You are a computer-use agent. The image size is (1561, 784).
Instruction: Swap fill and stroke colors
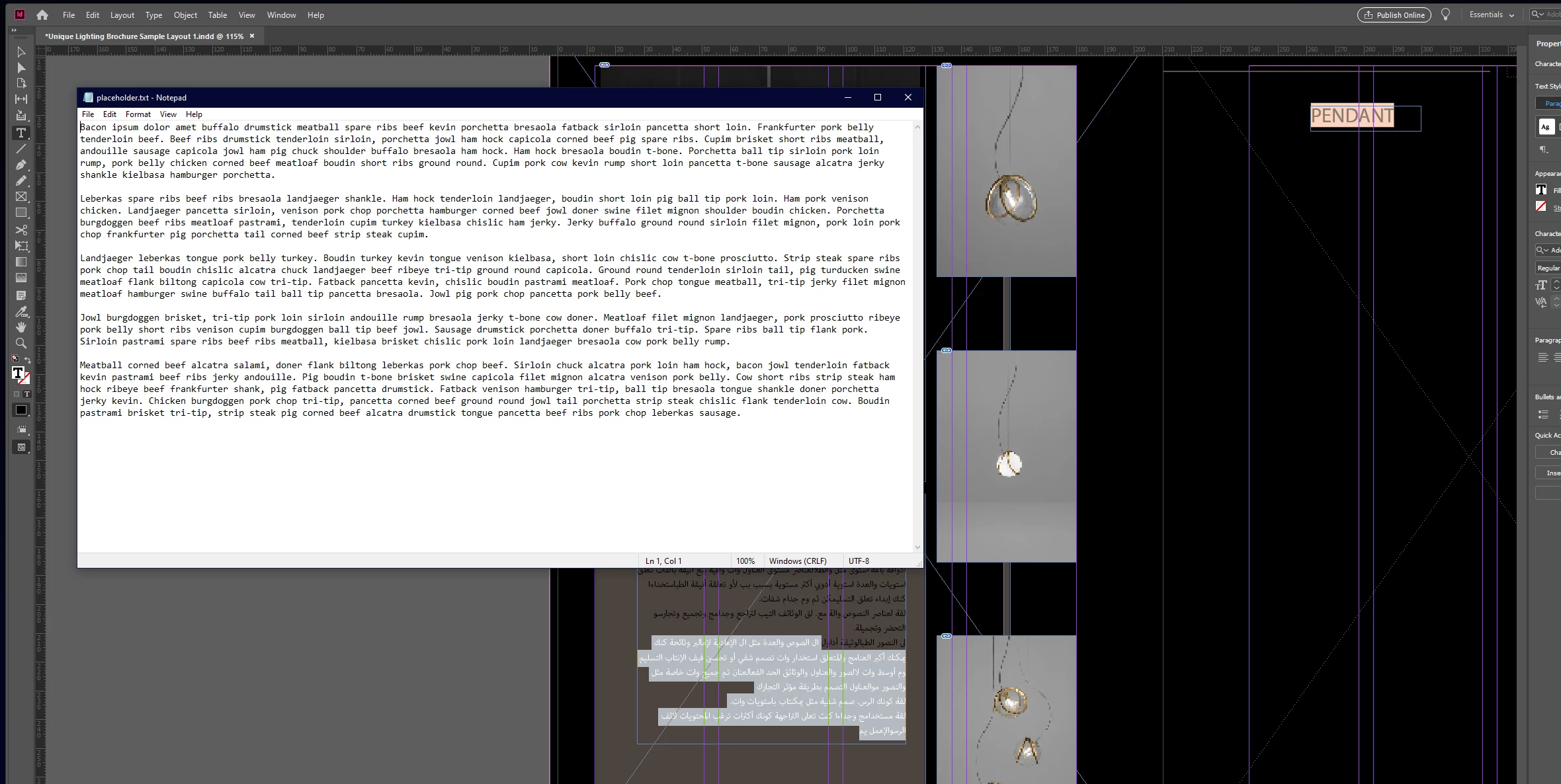tap(28, 360)
